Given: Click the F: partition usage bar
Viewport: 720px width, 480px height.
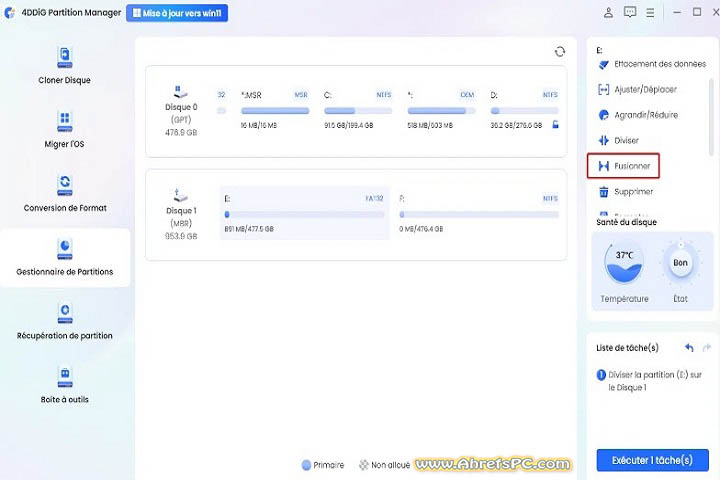Looking at the screenshot, I should click(x=479, y=215).
